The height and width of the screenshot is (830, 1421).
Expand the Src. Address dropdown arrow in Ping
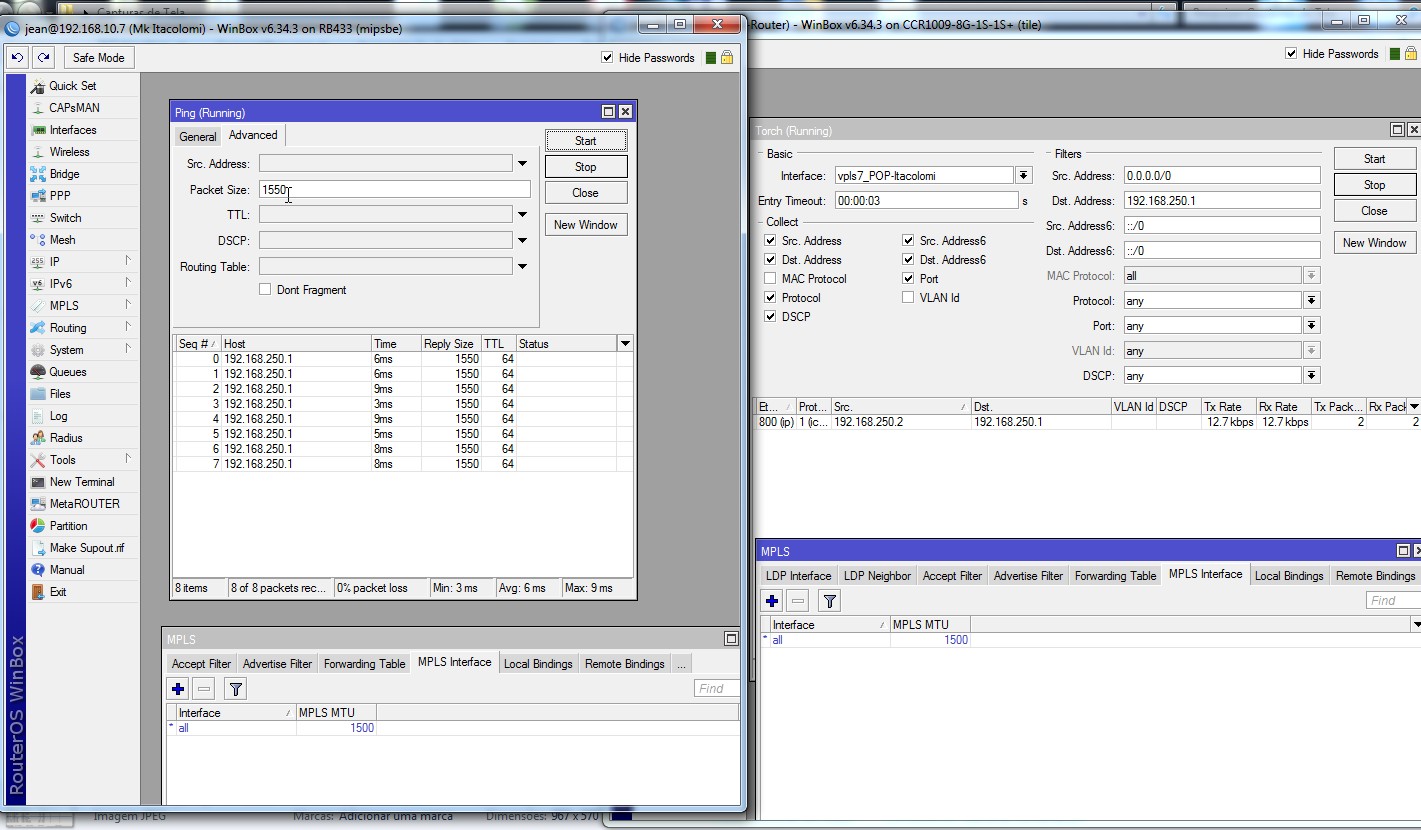click(x=522, y=164)
